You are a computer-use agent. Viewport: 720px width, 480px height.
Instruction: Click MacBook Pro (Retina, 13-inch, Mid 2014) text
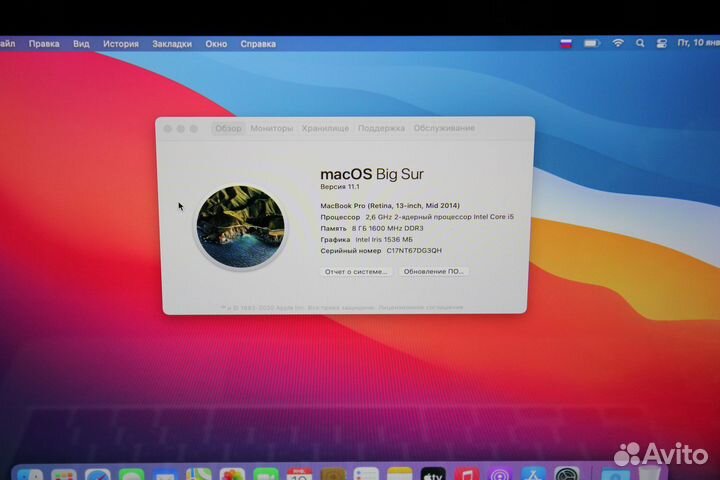(x=390, y=206)
